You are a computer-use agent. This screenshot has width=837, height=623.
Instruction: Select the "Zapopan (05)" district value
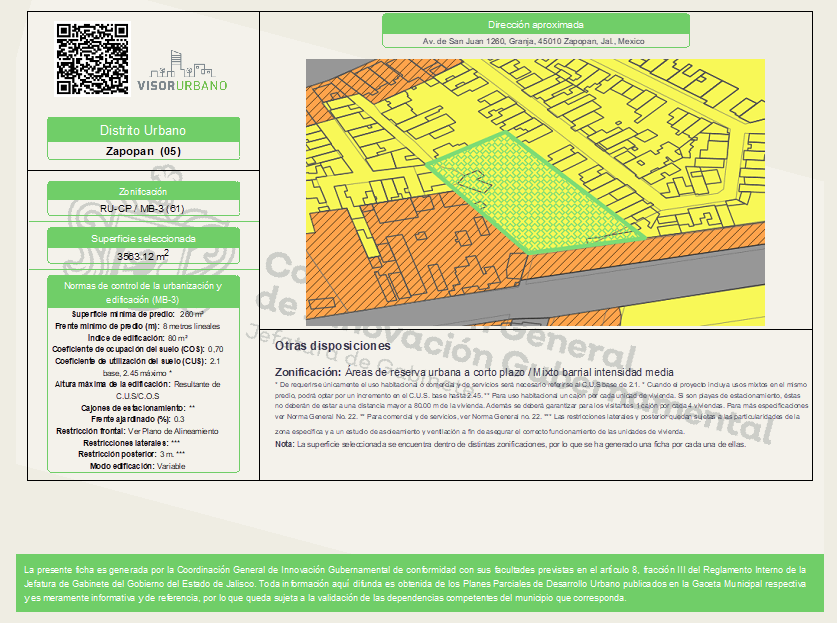click(x=143, y=151)
